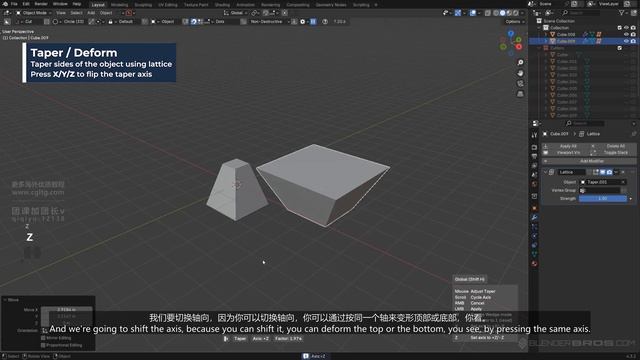This screenshot has height=360, width=640.
Task: Open the Object Mode dropdown
Action: [34, 13]
